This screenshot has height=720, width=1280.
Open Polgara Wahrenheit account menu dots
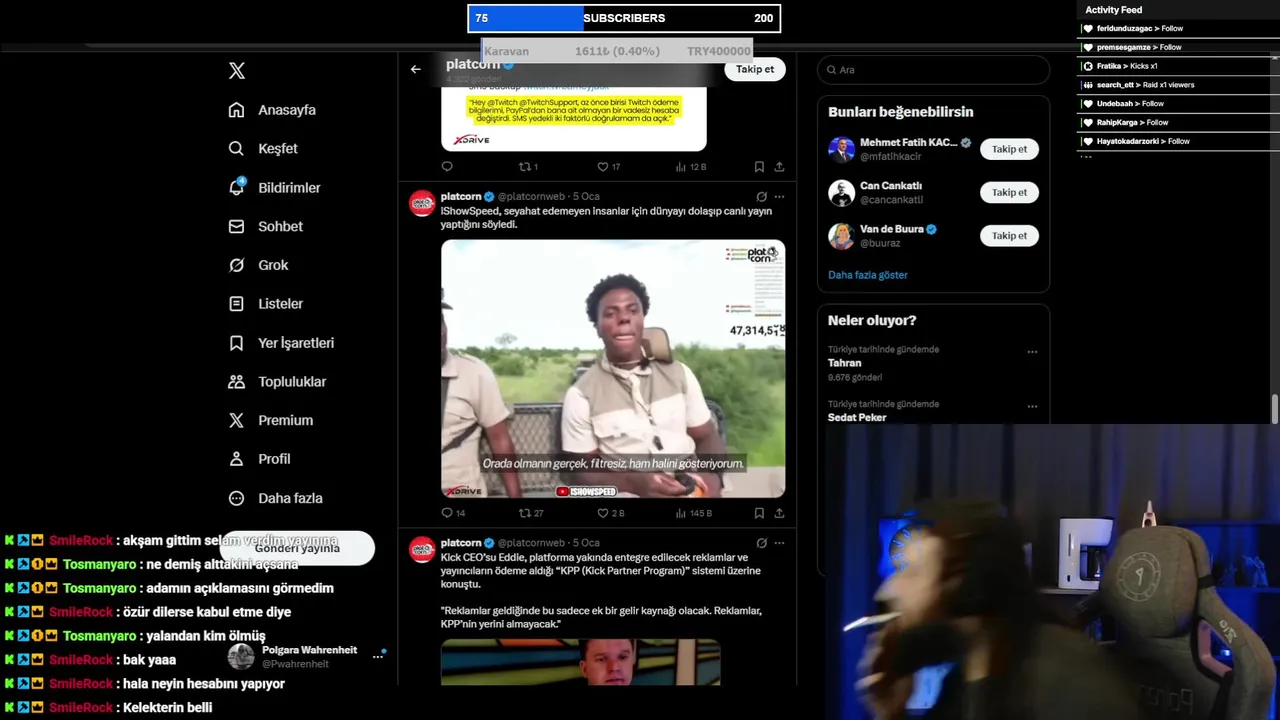(378, 657)
